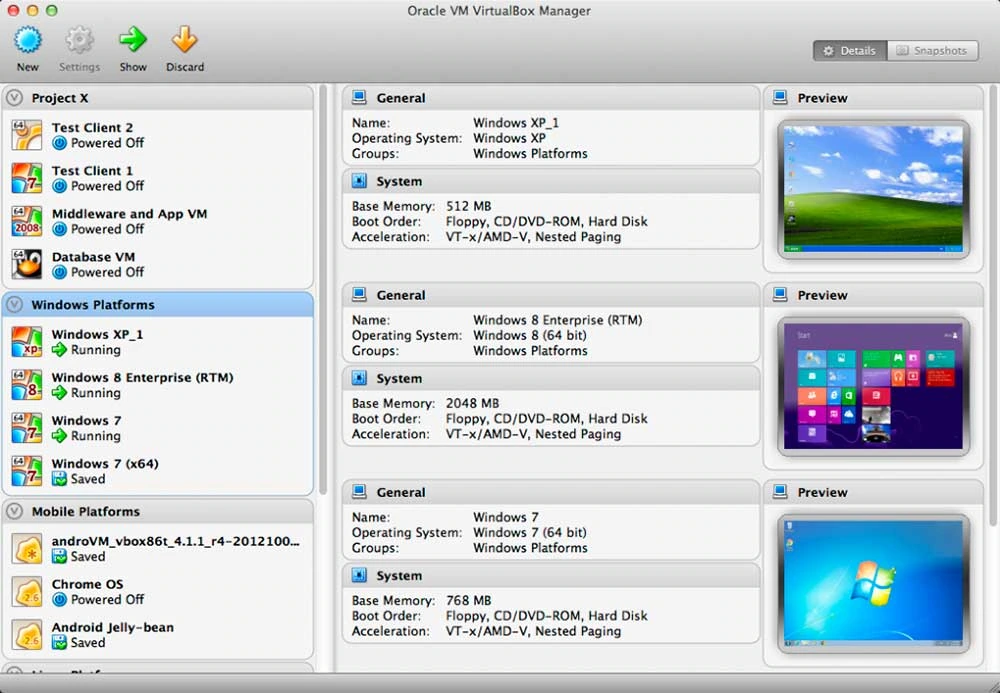
Task: Select the Android Jelly-bean VM icon
Action: pyautogui.click(x=27, y=635)
